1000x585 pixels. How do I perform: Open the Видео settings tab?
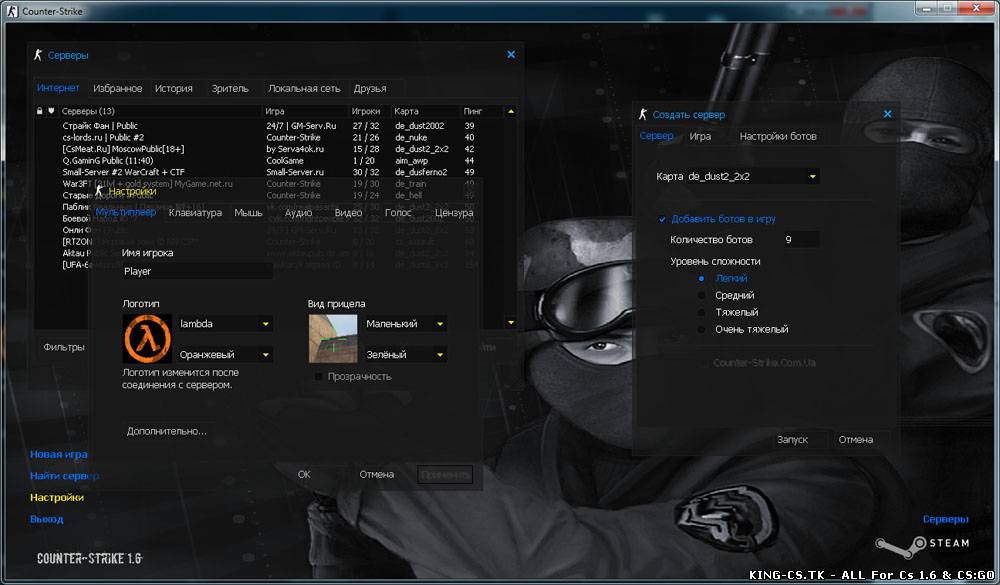click(348, 213)
